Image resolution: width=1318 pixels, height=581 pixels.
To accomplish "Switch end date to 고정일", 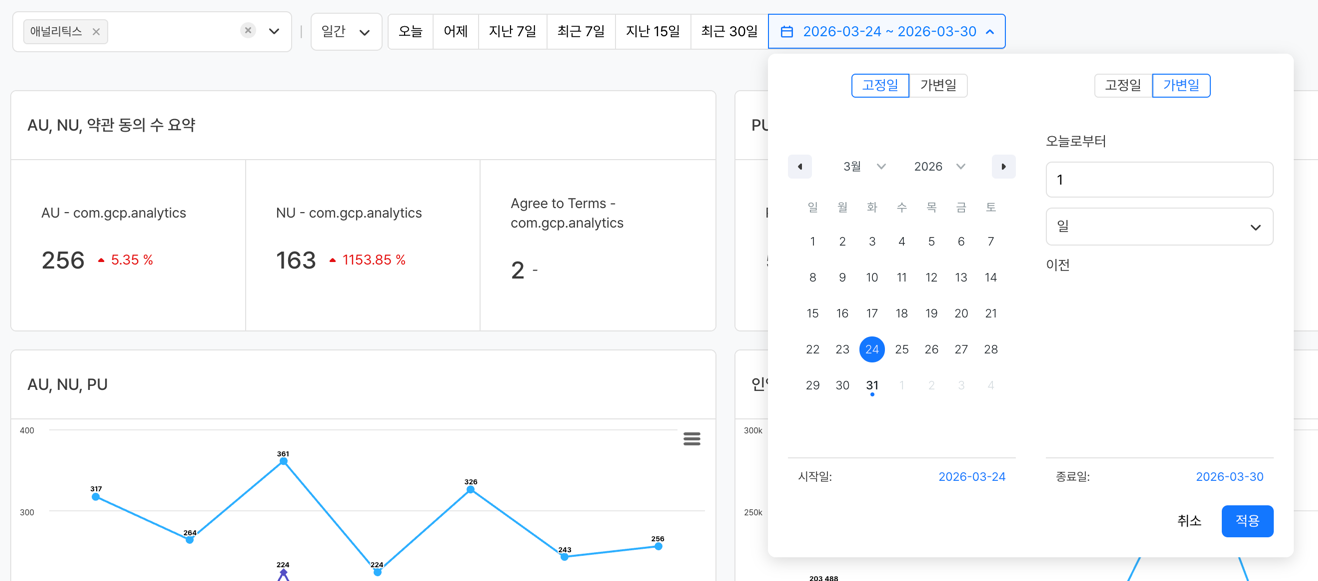I will [1123, 86].
